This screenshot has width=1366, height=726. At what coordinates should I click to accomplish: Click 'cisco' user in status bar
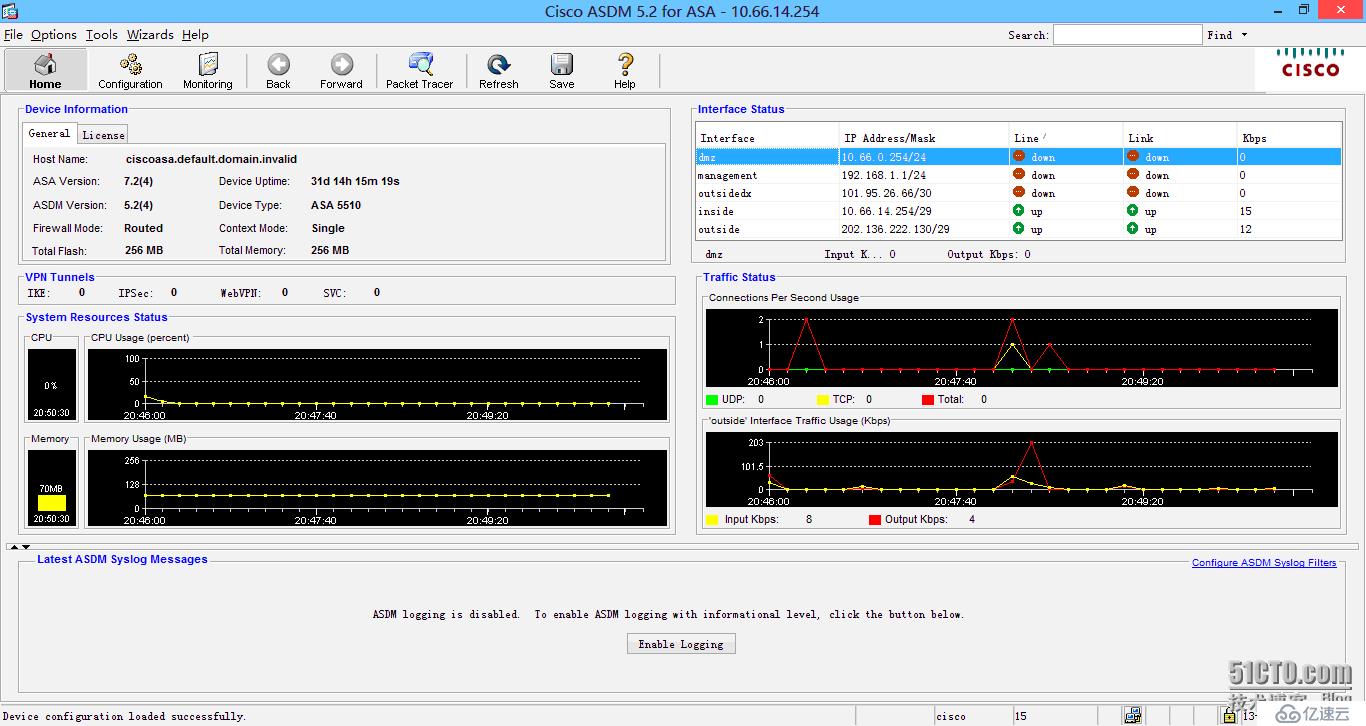click(x=951, y=716)
